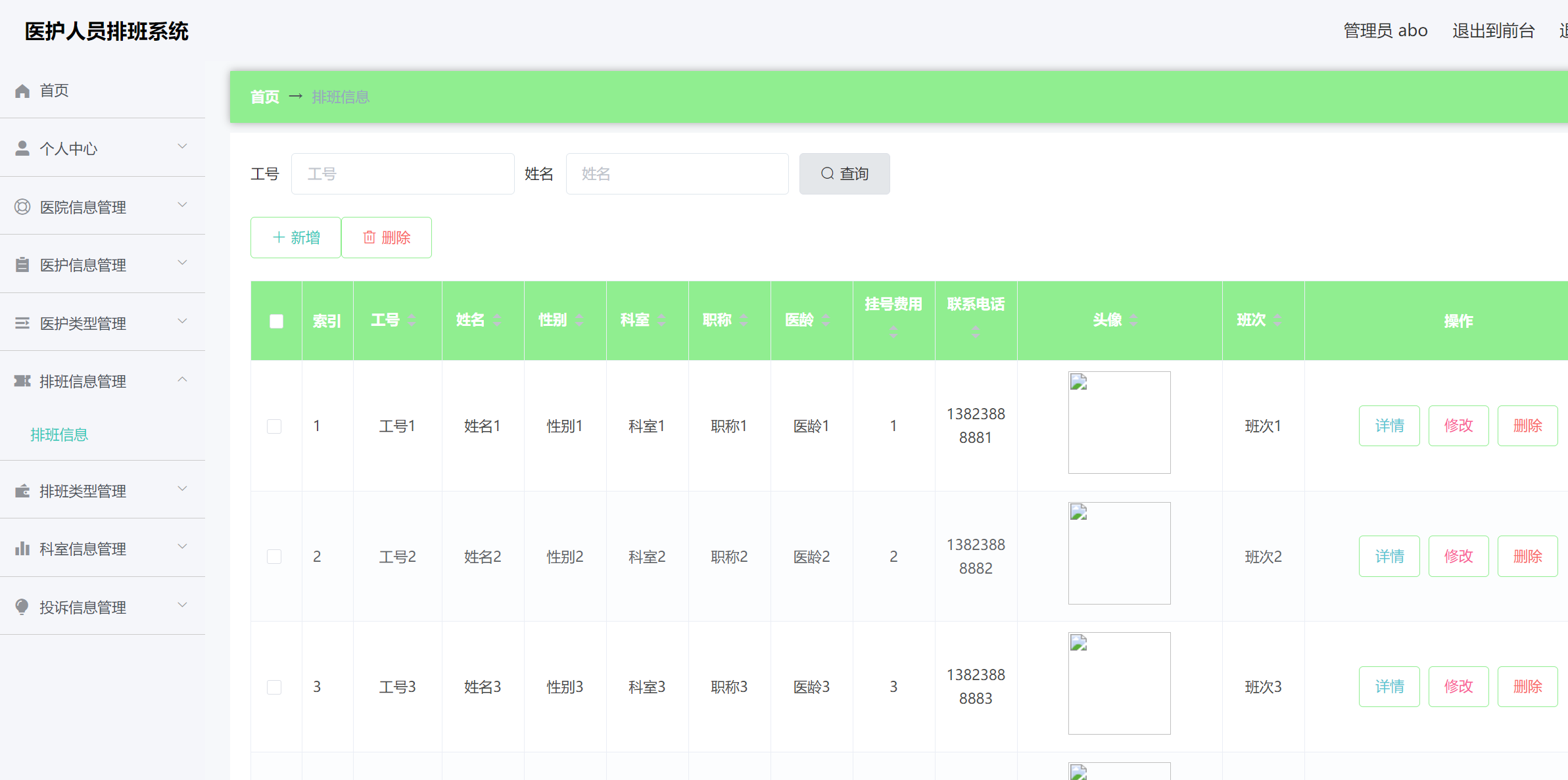Click the lifebuoy icon beside 医院信息管理
The width and height of the screenshot is (1568, 780).
pyautogui.click(x=22, y=207)
